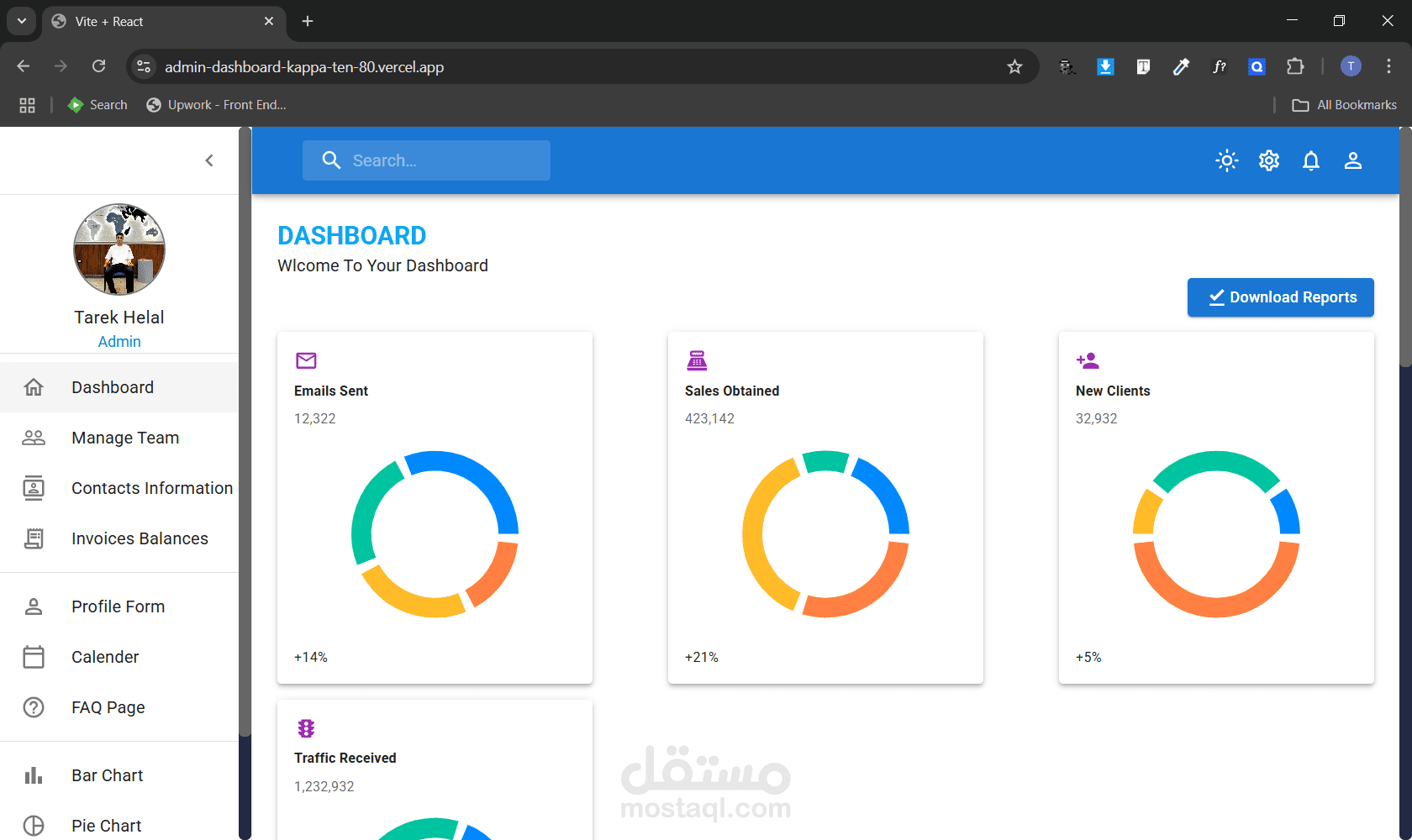Screen dimensions: 1412x840
Task: Click the Emails Sent donut chart
Action: pyautogui.click(x=435, y=534)
